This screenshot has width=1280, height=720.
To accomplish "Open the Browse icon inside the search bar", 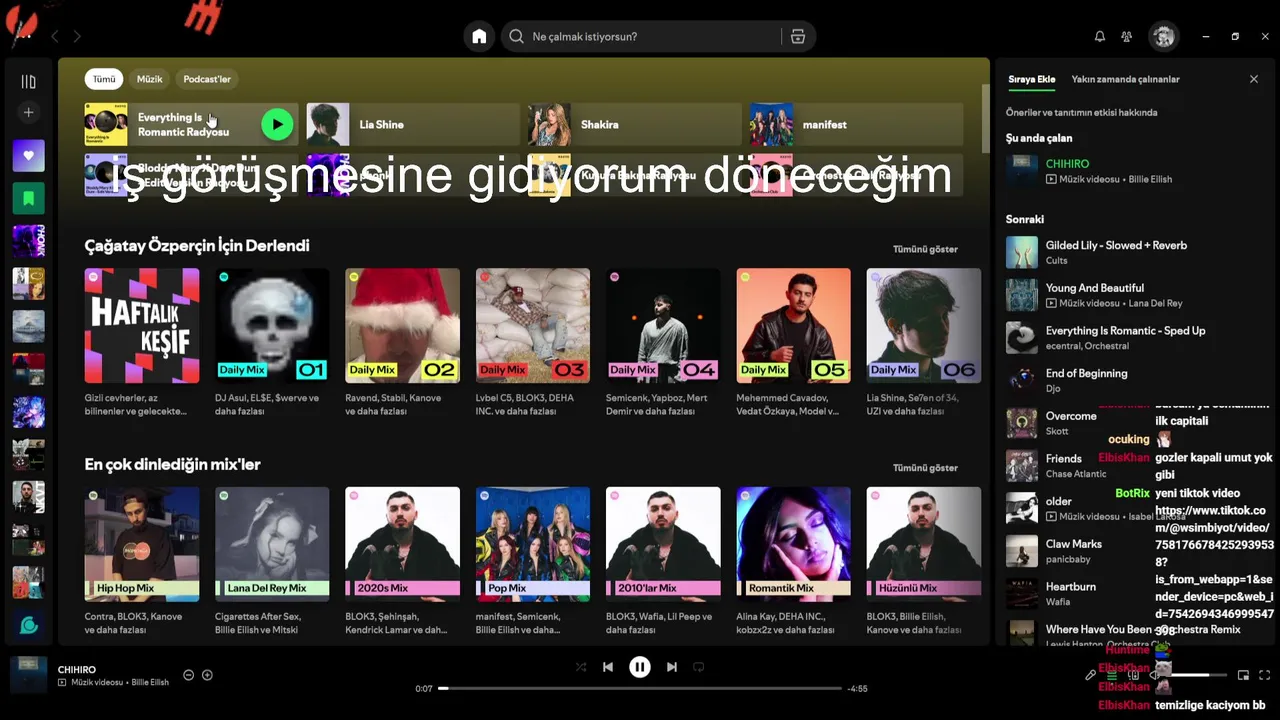I will [x=797, y=36].
